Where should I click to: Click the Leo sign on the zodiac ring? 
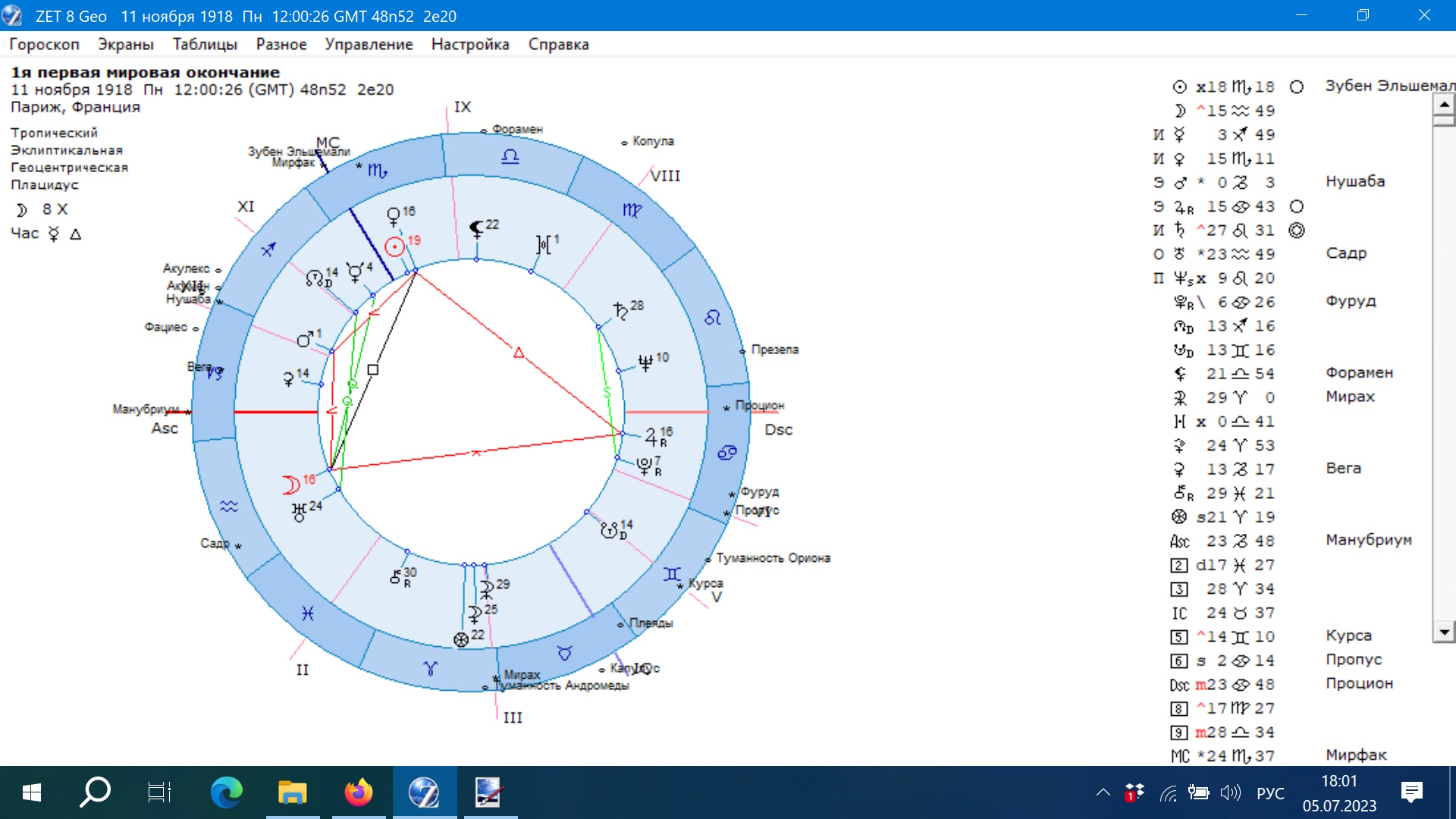(712, 318)
